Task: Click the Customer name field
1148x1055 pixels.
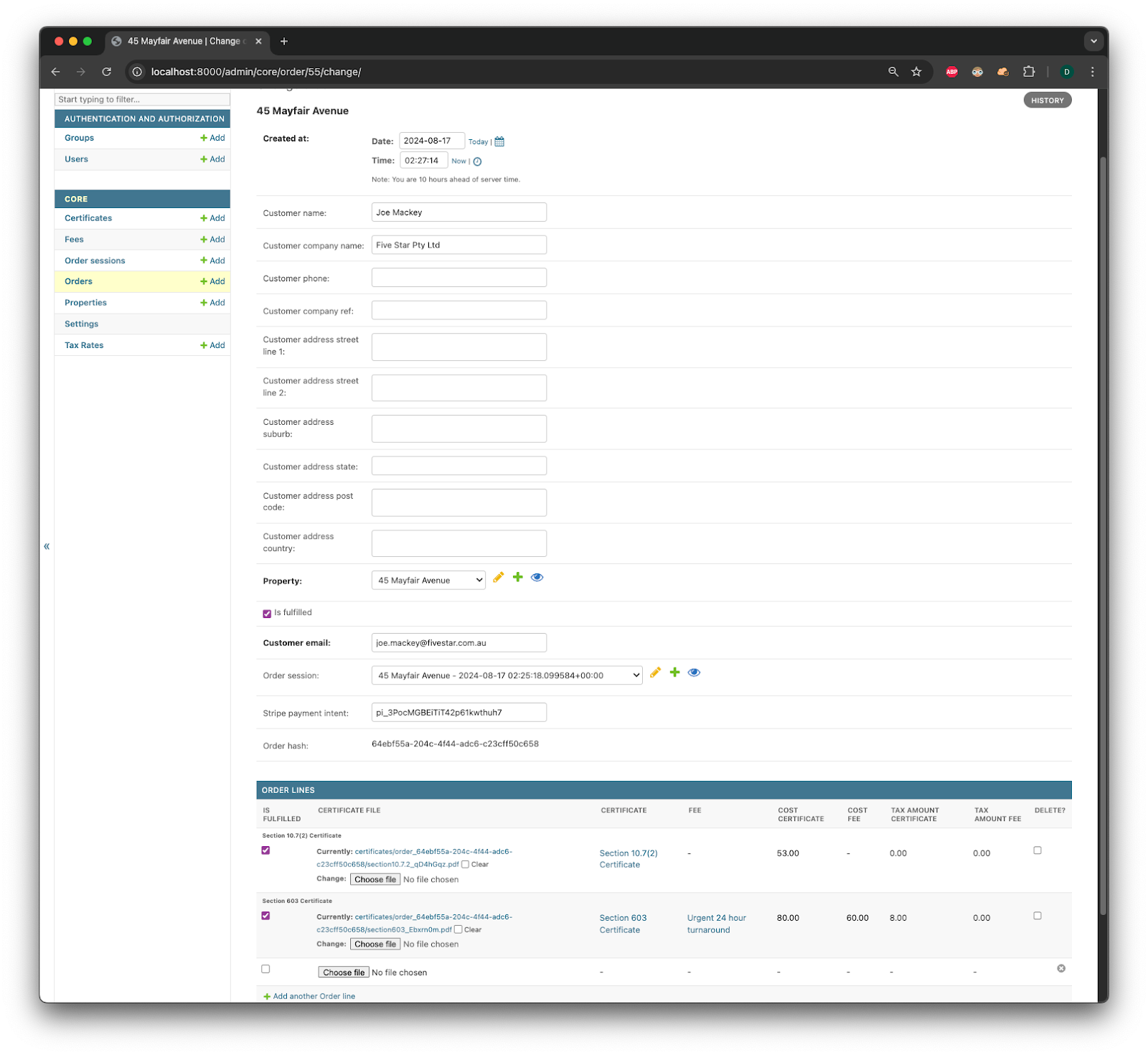Action: point(458,212)
